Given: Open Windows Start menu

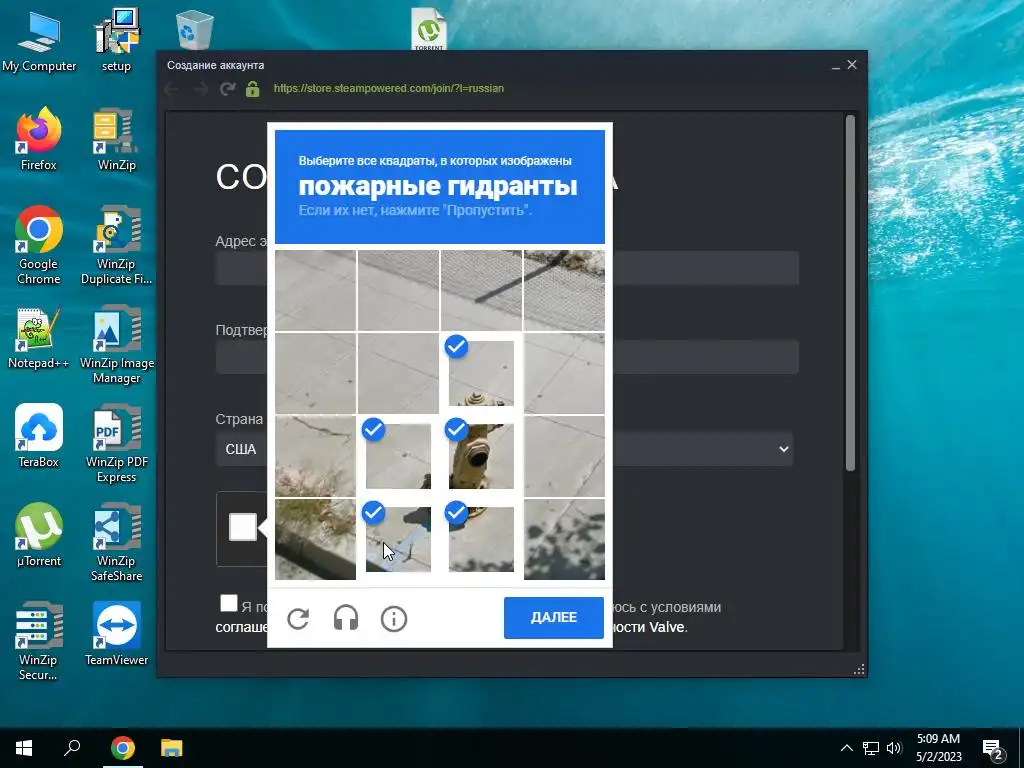Looking at the screenshot, I should [x=24, y=748].
